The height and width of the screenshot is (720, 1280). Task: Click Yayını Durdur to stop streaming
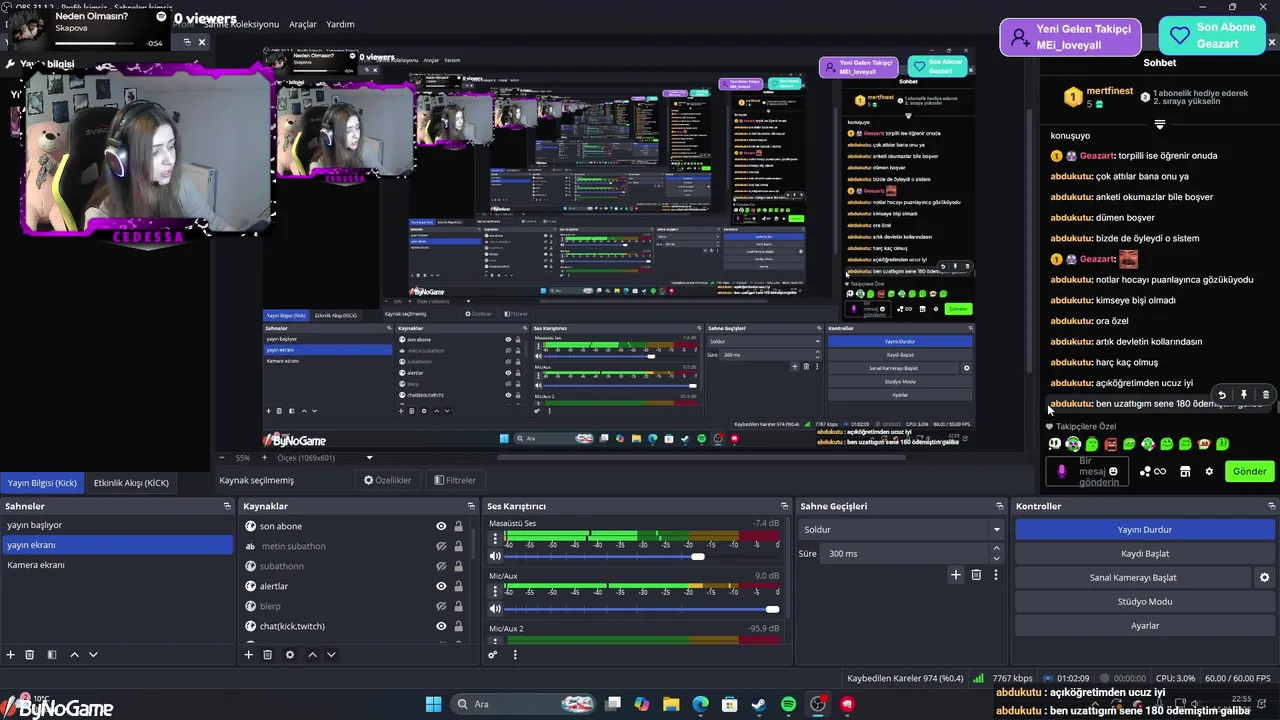point(1145,529)
